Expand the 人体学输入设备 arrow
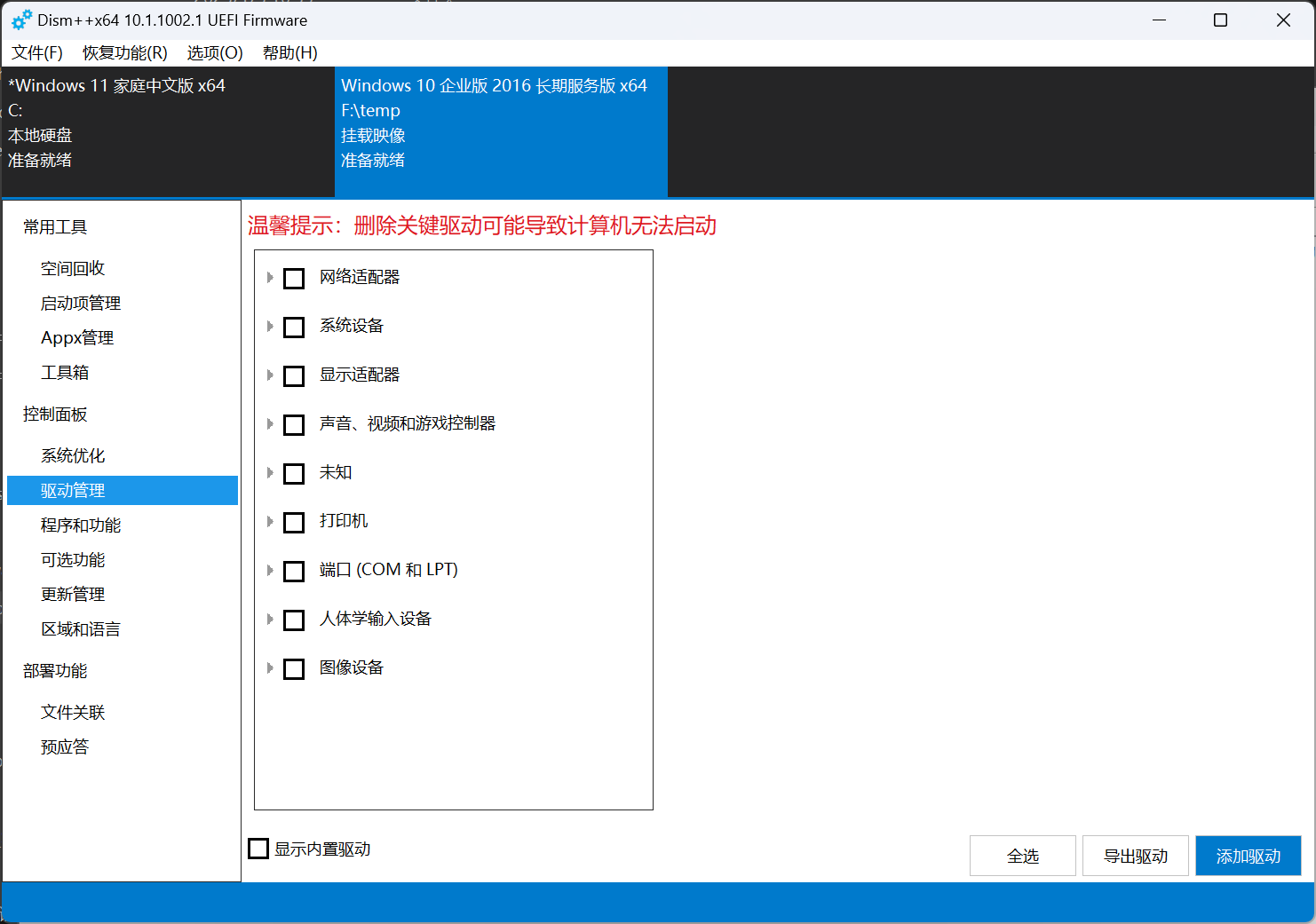1316x924 pixels. 270,620
